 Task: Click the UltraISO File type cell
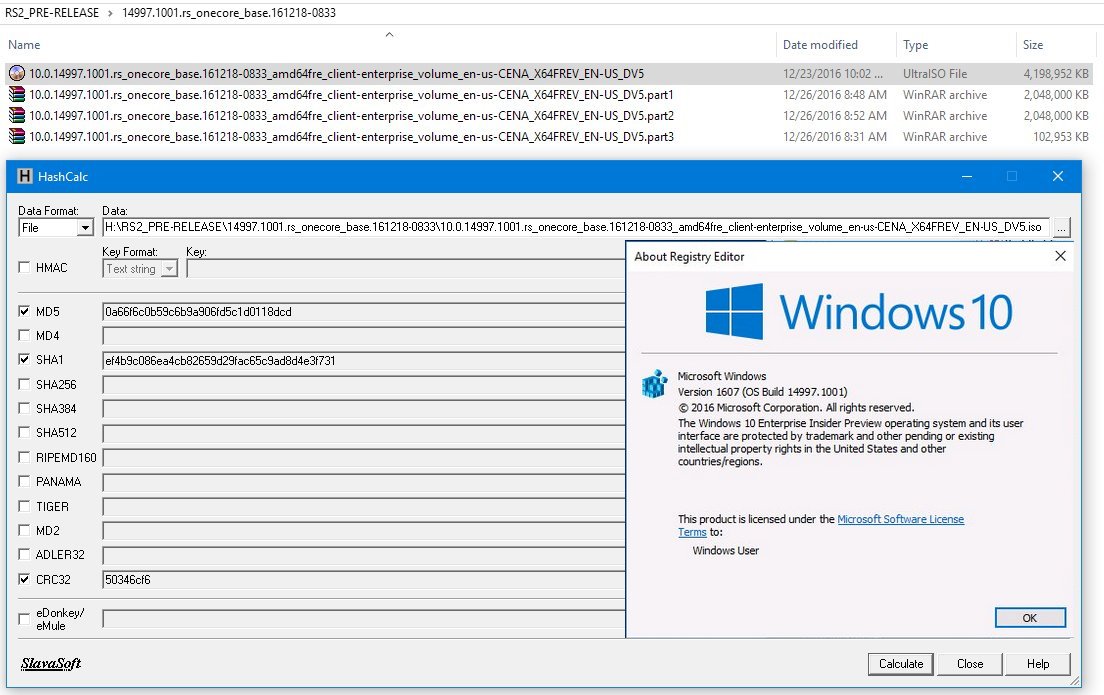pos(935,73)
